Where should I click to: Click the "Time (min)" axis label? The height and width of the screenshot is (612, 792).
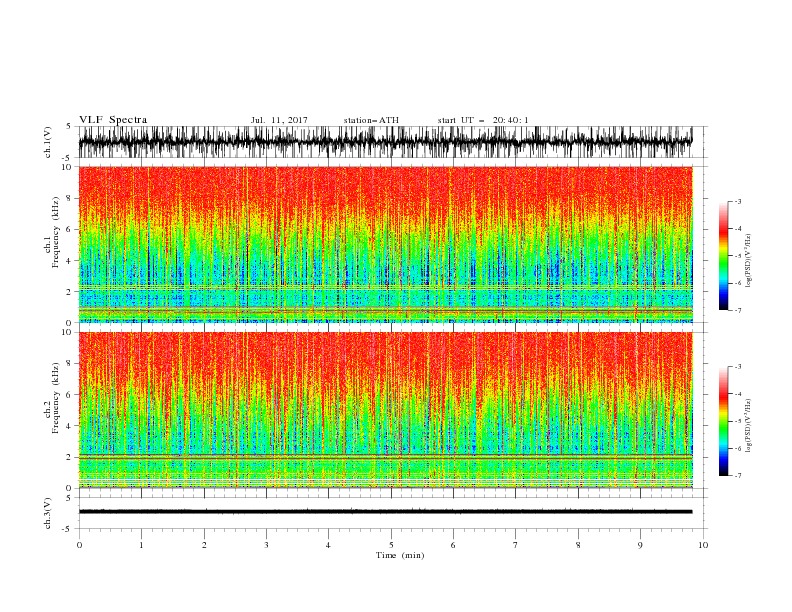point(400,555)
